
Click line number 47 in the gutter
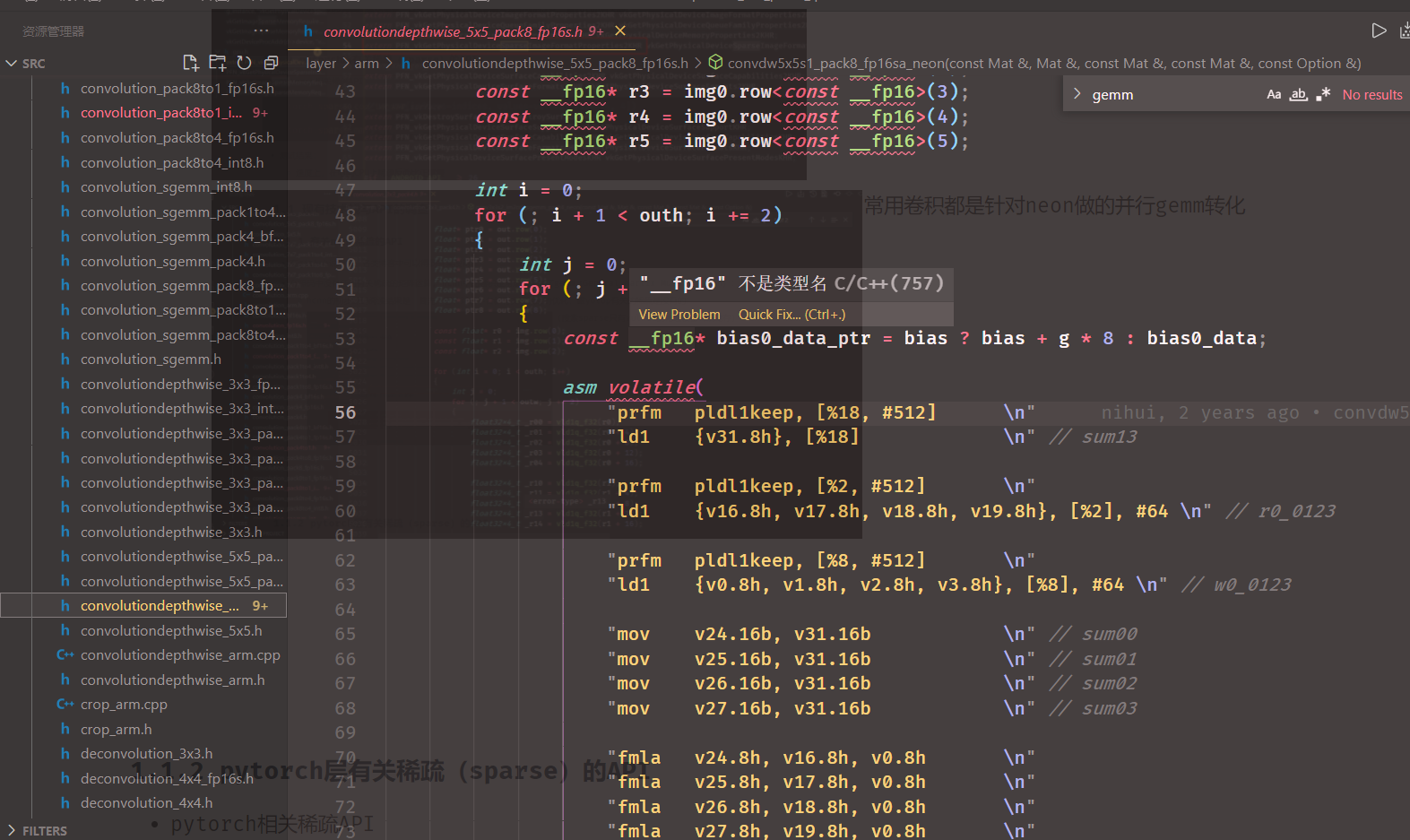coord(345,190)
